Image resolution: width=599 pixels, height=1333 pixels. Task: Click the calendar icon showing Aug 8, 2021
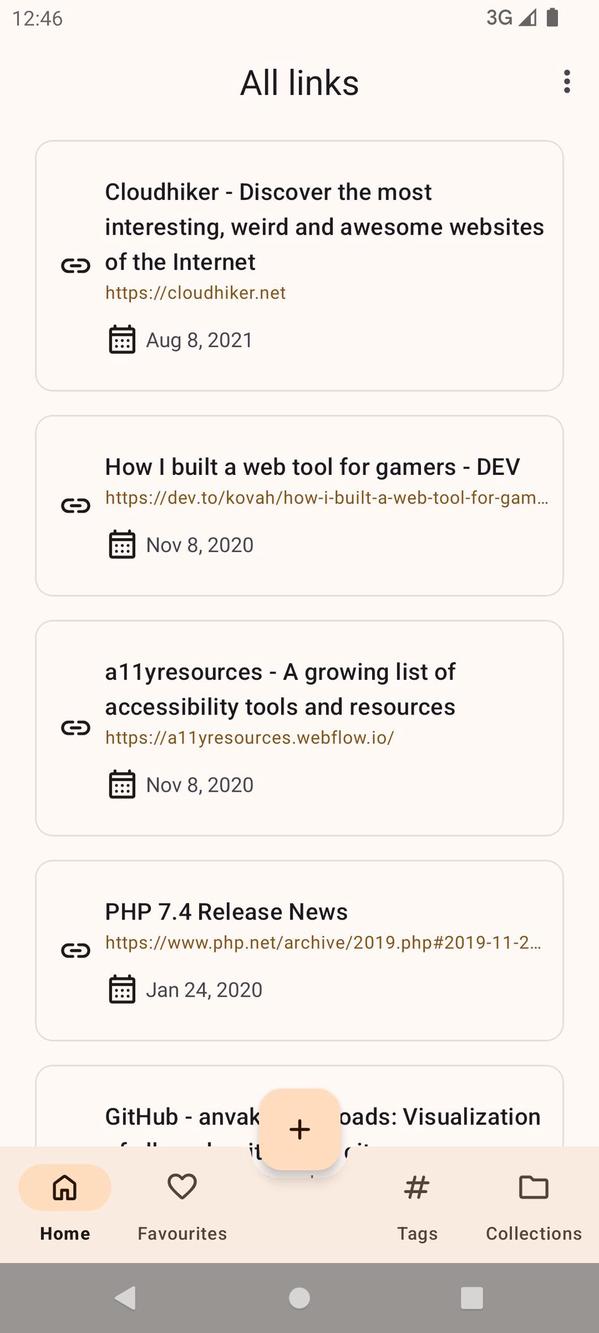[x=121, y=339]
